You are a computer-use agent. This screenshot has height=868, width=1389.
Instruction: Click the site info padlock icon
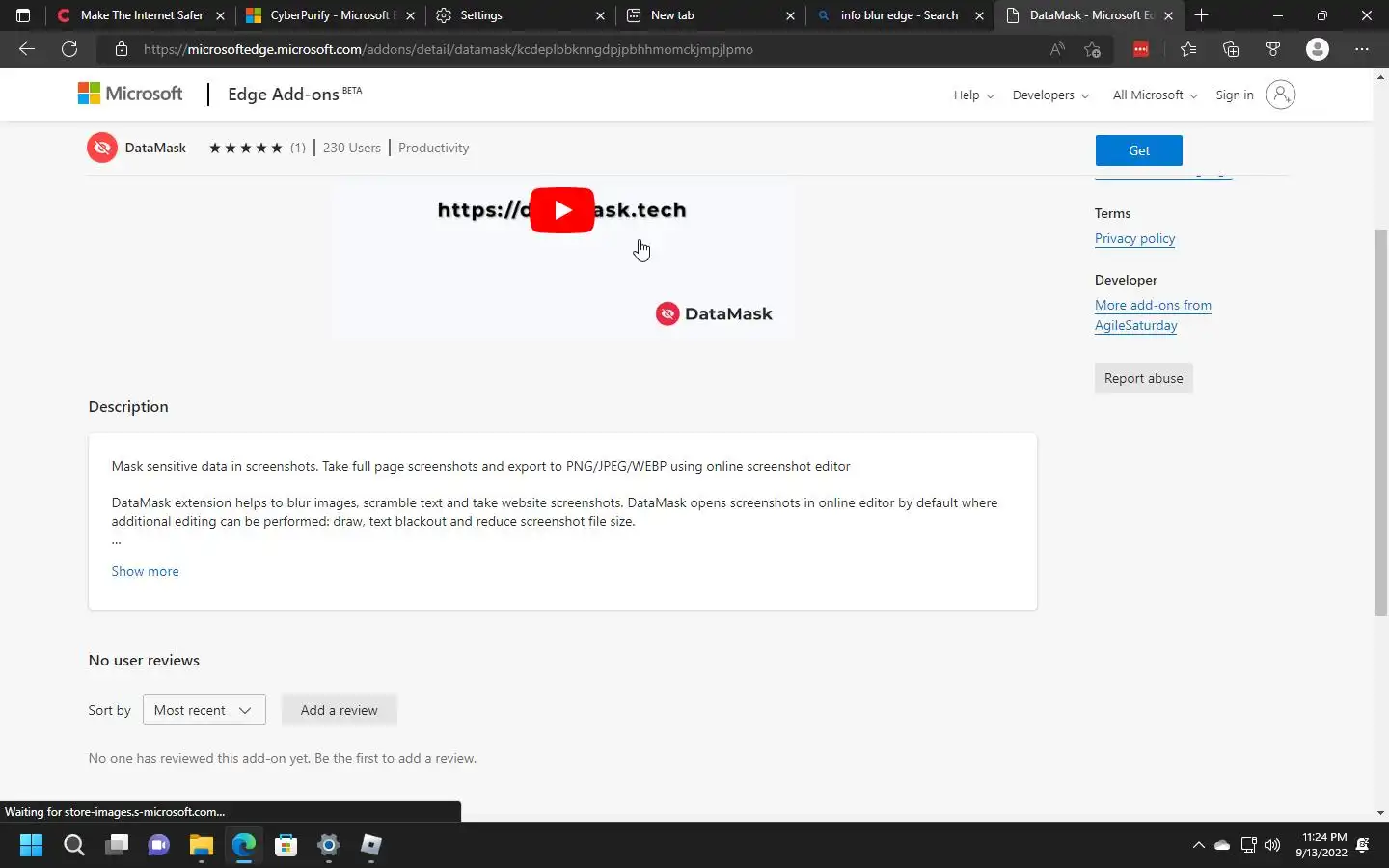pyautogui.click(x=121, y=49)
